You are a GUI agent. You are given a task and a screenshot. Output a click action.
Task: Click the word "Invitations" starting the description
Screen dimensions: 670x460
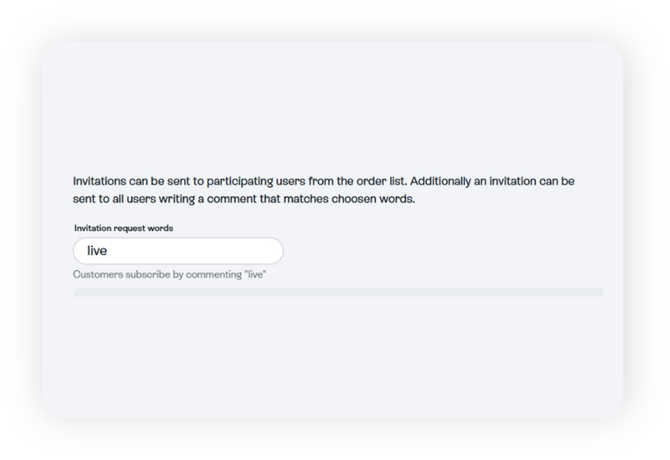pyautogui.click(x=102, y=181)
